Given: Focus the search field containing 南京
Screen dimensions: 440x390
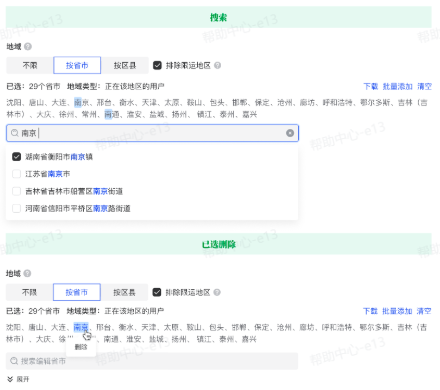Looking at the screenshot, I should [x=152, y=133].
